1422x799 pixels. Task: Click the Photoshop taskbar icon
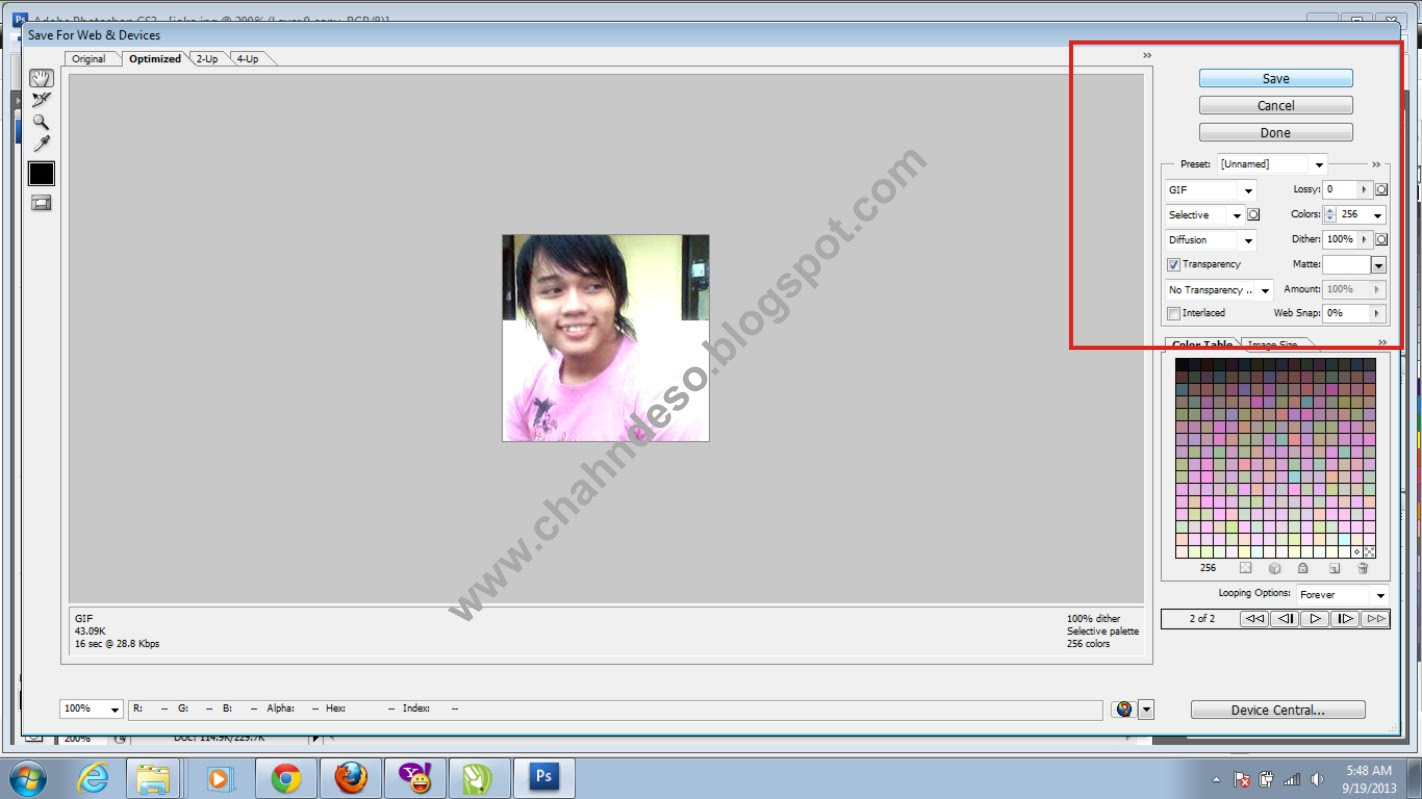click(x=544, y=778)
